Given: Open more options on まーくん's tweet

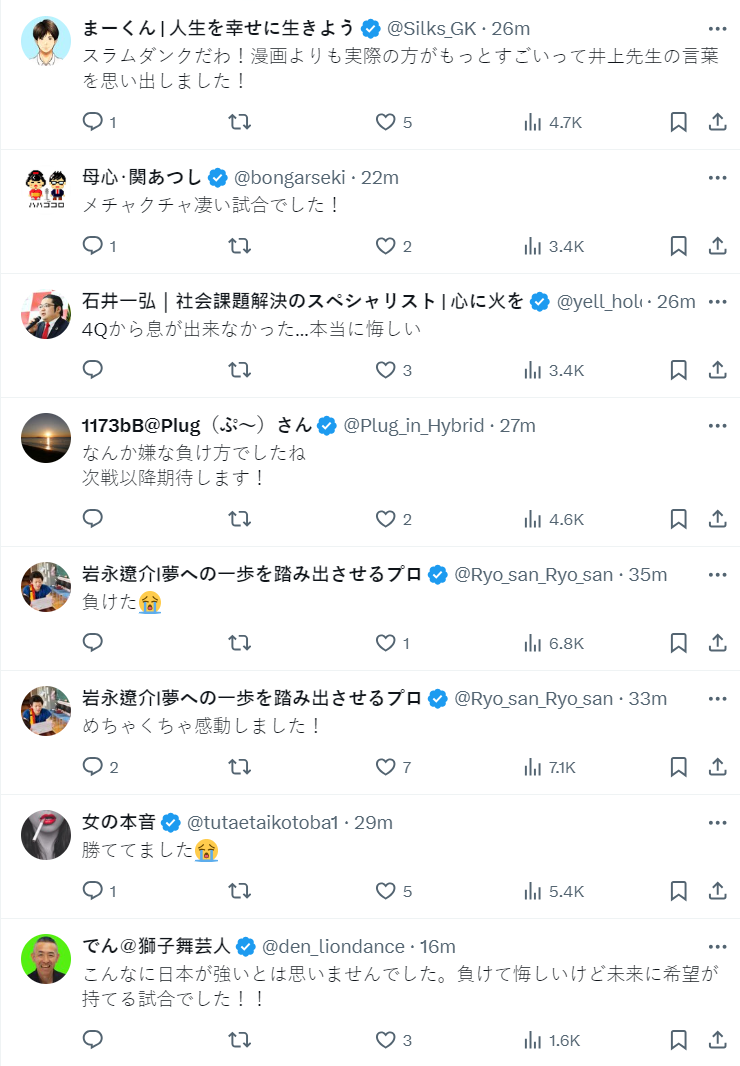Looking at the screenshot, I should pyautogui.click(x=717, y=28).
